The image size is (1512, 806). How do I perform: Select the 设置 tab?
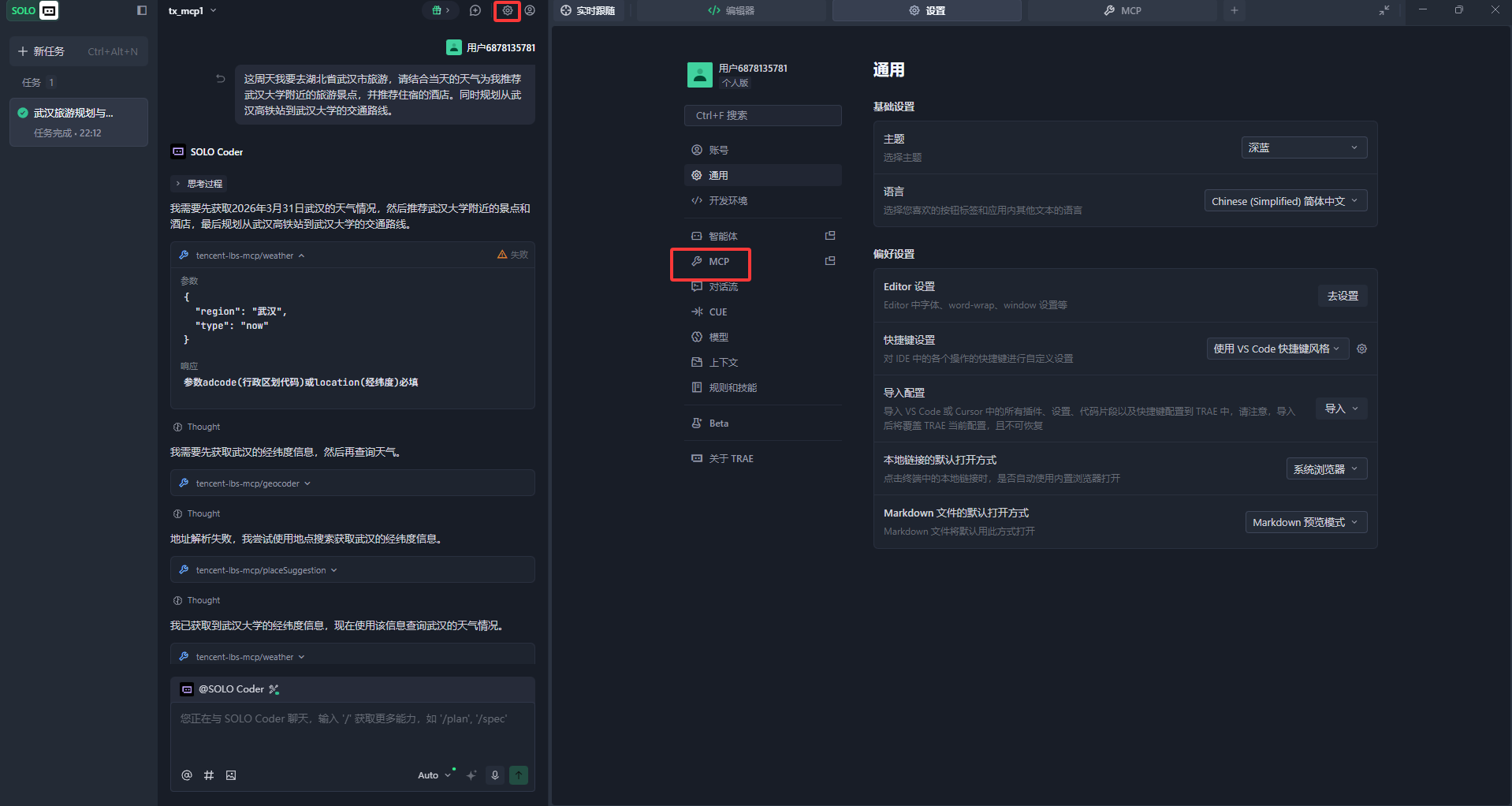point(927,10)
